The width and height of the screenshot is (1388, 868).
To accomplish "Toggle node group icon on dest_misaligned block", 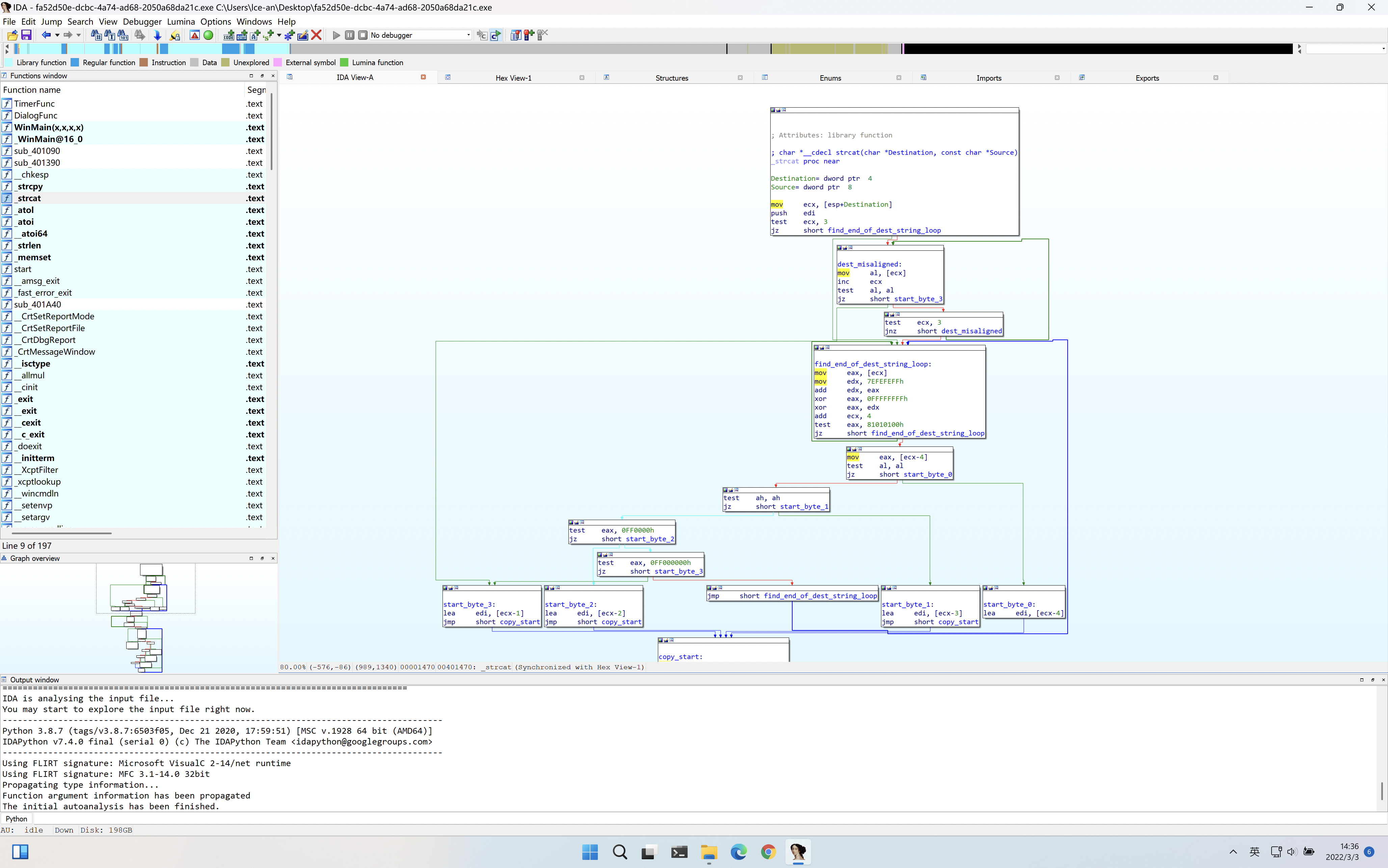I will pos(851,248).
